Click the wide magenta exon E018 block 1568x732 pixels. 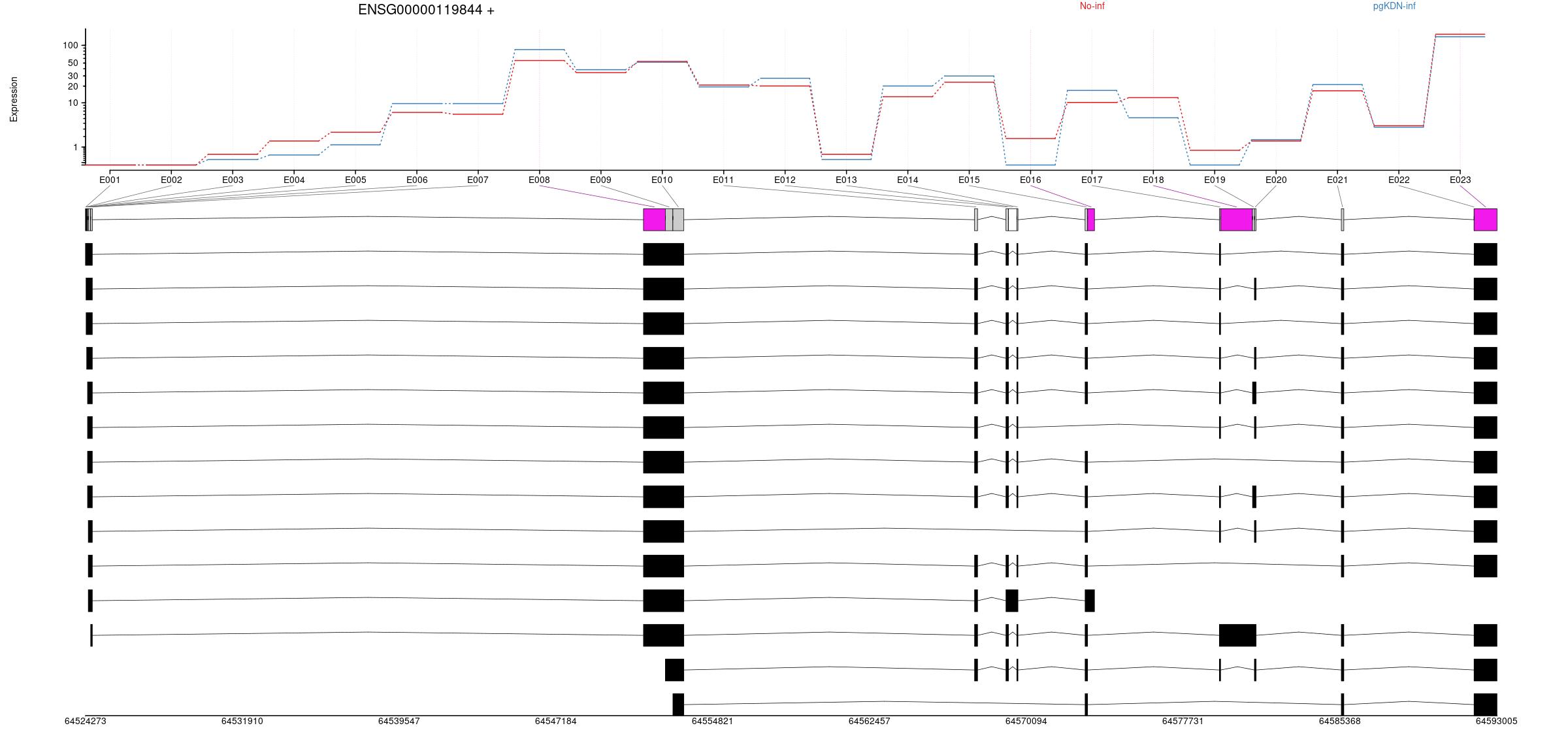tap(1237, 220)
